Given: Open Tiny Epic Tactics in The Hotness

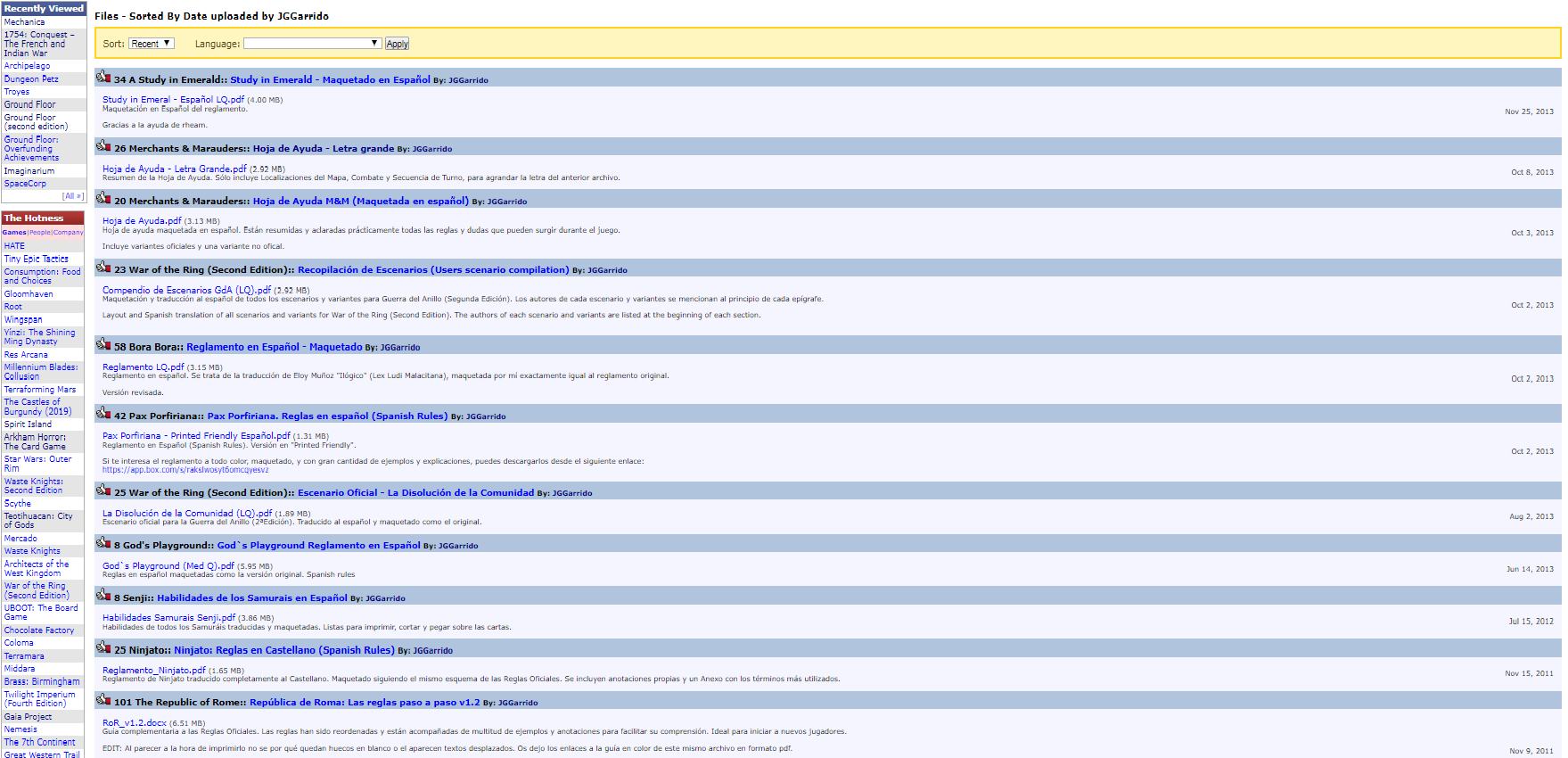Looking at the screenshot, I should (x=37, y=259).
